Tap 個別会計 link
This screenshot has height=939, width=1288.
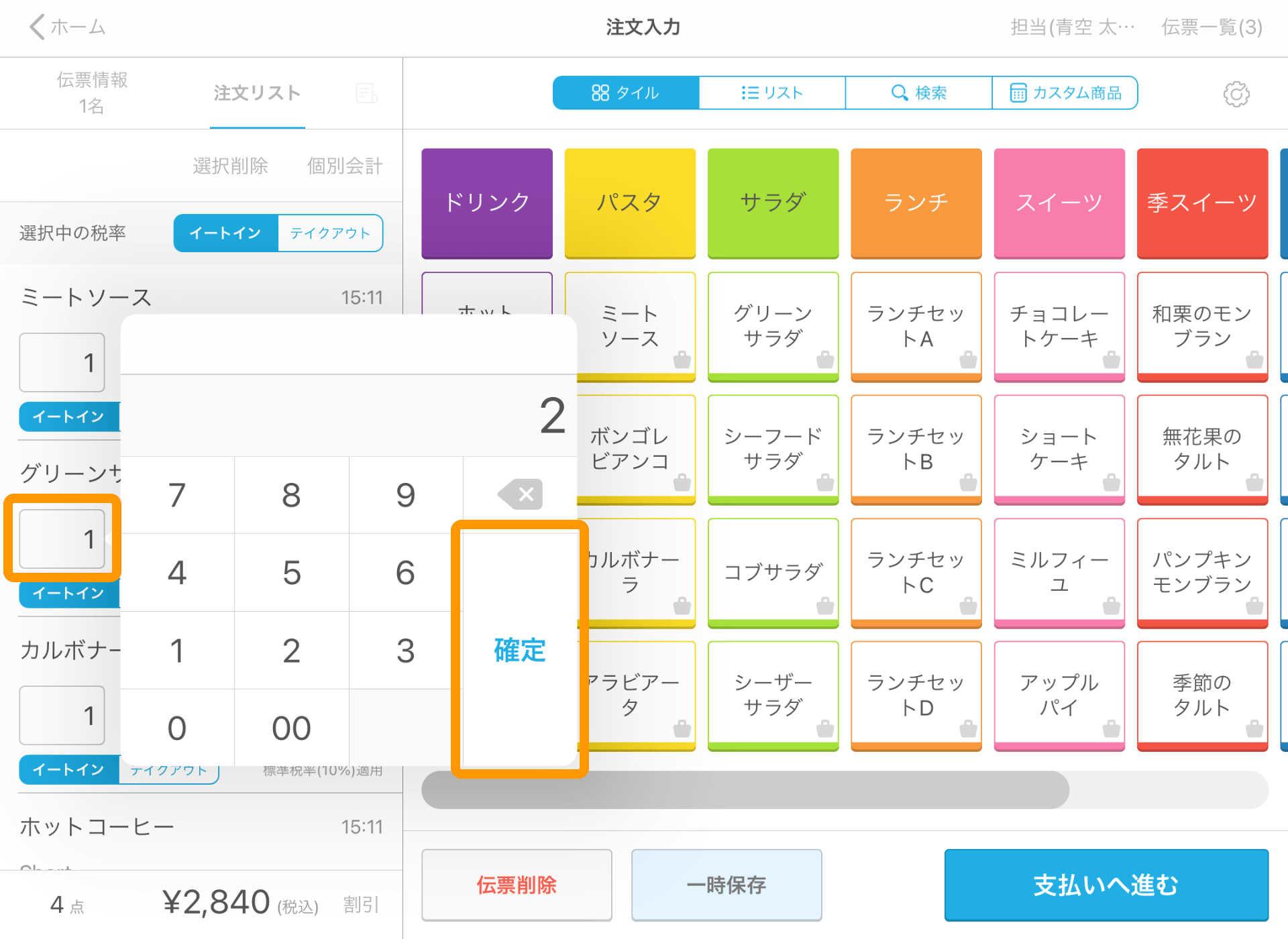point(345,166)
